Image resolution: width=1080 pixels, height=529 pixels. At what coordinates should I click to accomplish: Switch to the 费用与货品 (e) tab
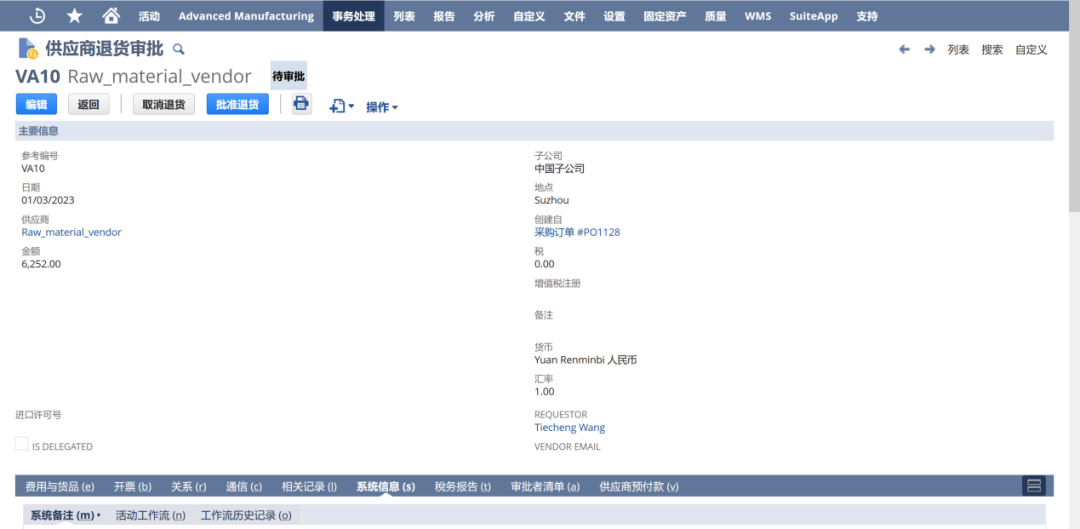[60, 486]
